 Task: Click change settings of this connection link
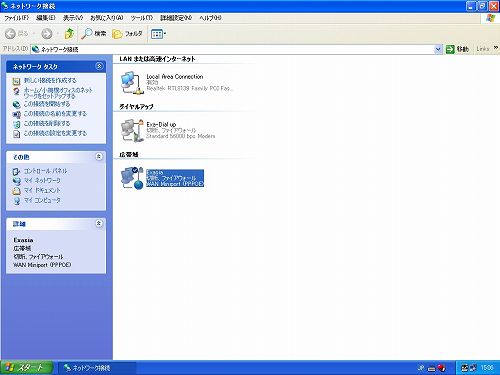[x=55, y=133]
